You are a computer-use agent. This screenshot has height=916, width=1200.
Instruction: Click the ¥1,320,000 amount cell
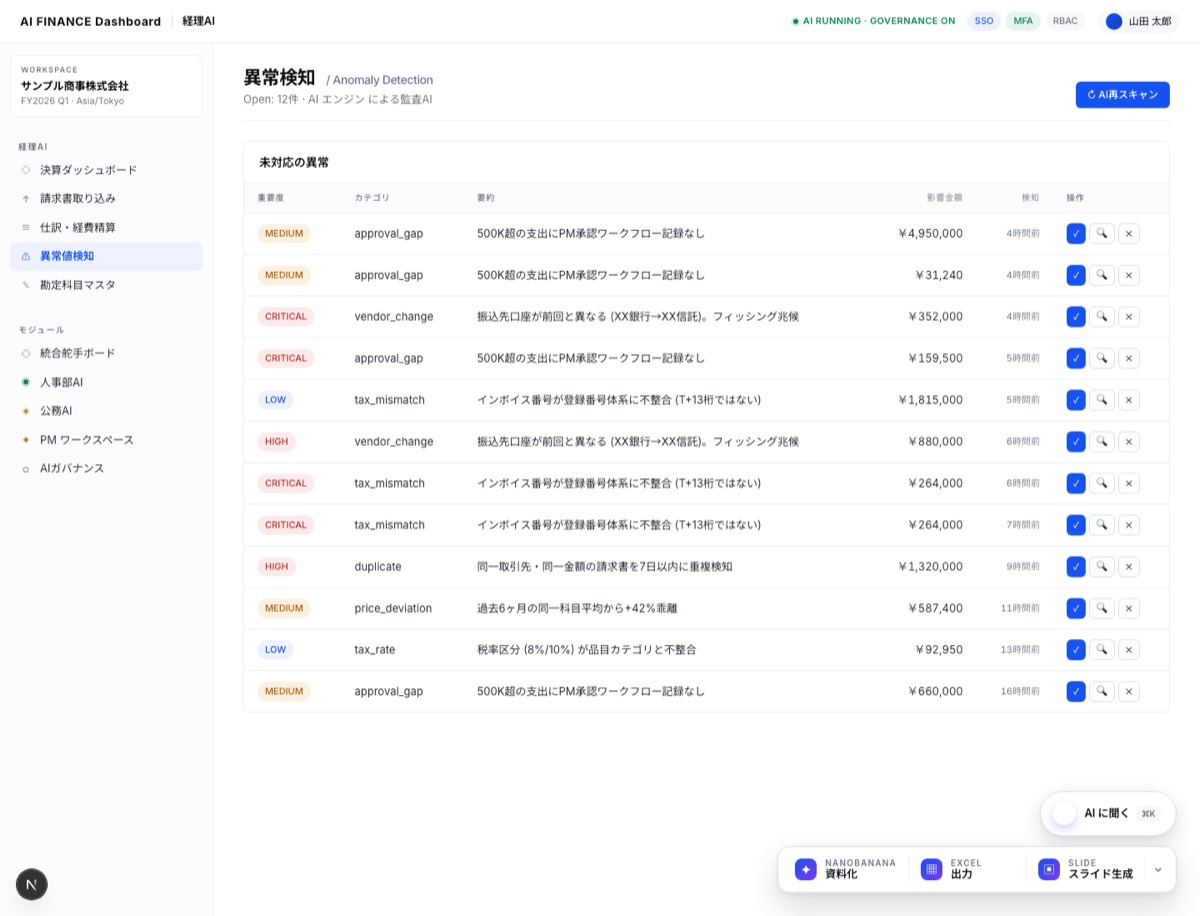click(930, 566)
